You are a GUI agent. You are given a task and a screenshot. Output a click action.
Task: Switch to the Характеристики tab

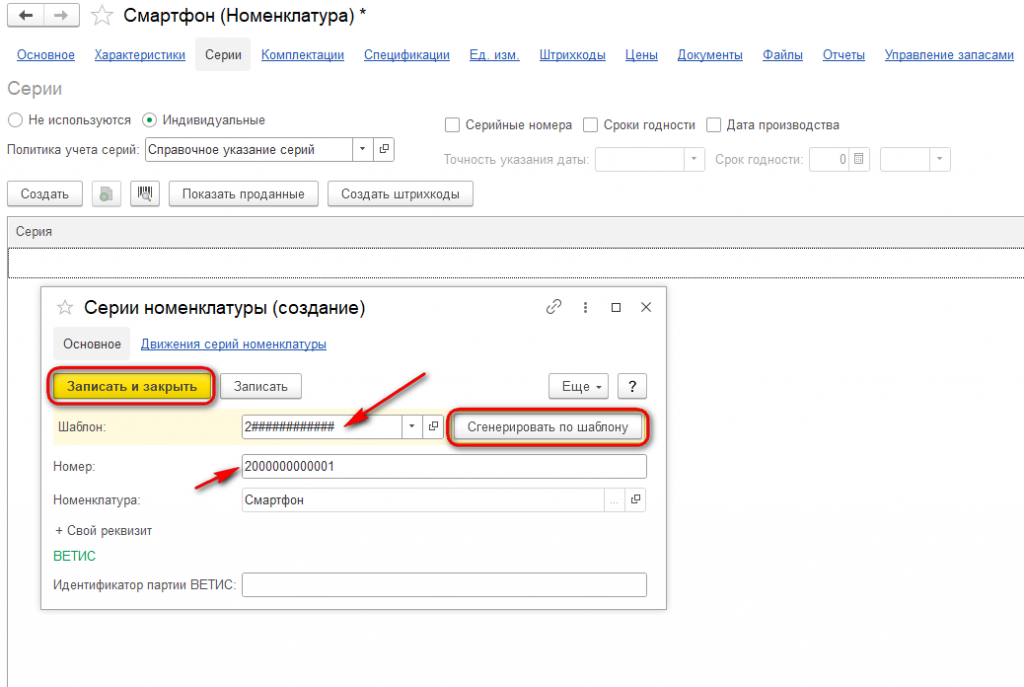click(140, 55)
